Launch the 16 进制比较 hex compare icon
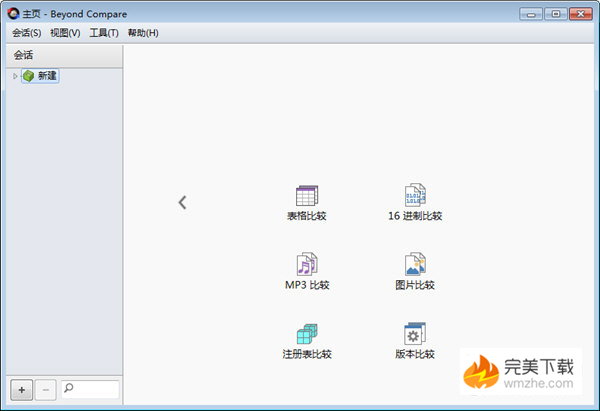600x411 pixels. click(415, 195)
